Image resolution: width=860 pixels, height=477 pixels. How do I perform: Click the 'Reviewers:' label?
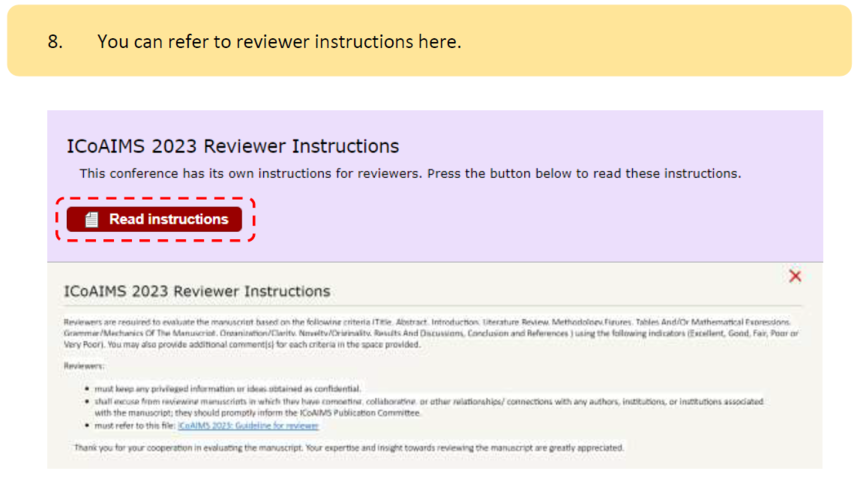pyautogui.click(x=83, y=366)
